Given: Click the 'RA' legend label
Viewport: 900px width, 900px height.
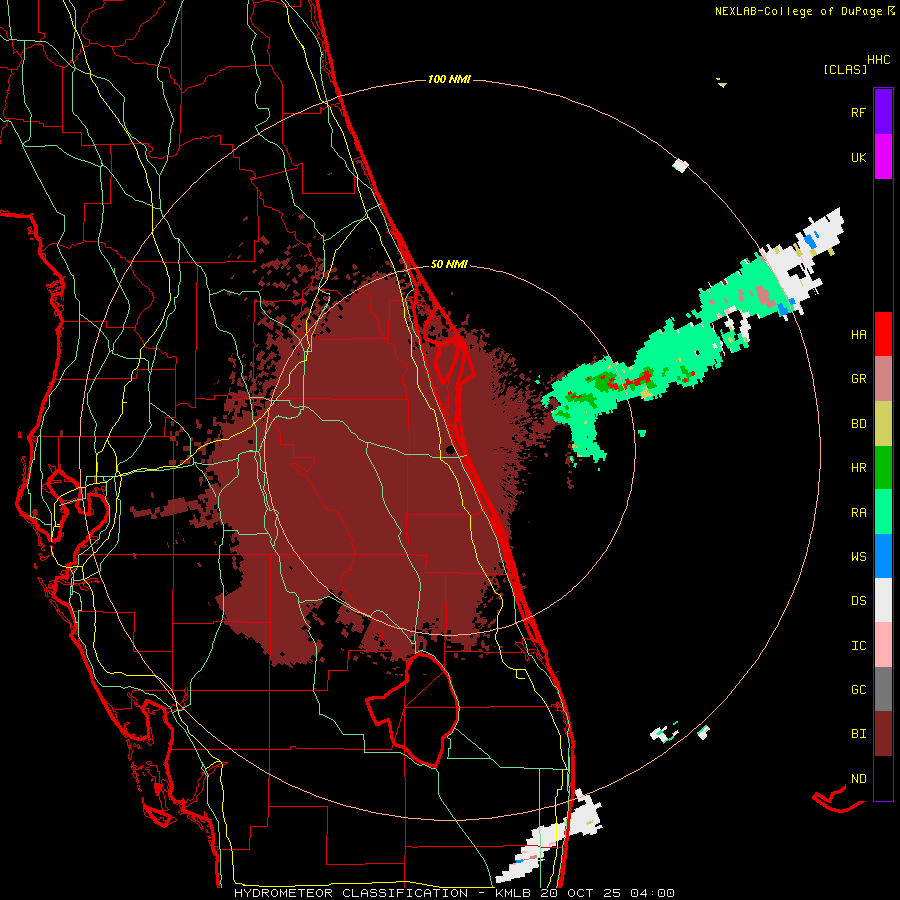Looking at the screenshot, I should point(858,513).
